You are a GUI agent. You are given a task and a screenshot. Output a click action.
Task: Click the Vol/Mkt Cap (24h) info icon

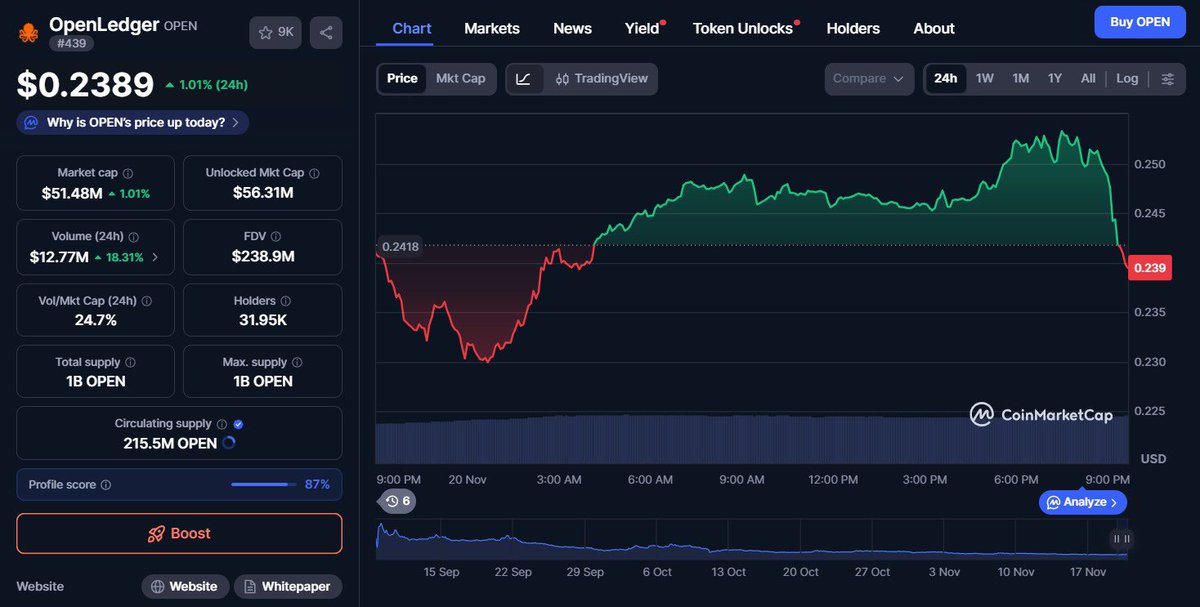(x=148, y=301)
